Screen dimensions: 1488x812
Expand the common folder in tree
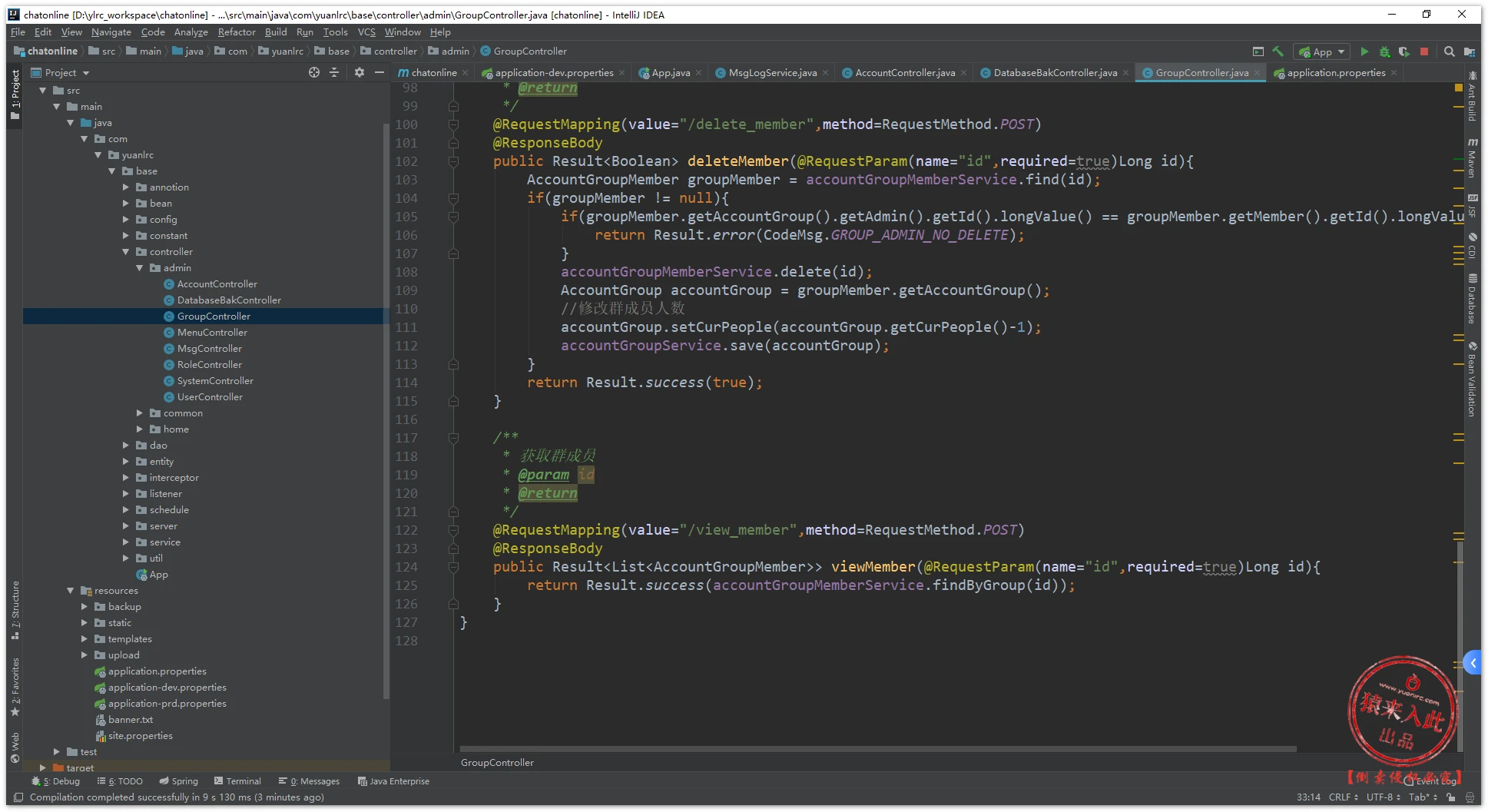[140, 413]
